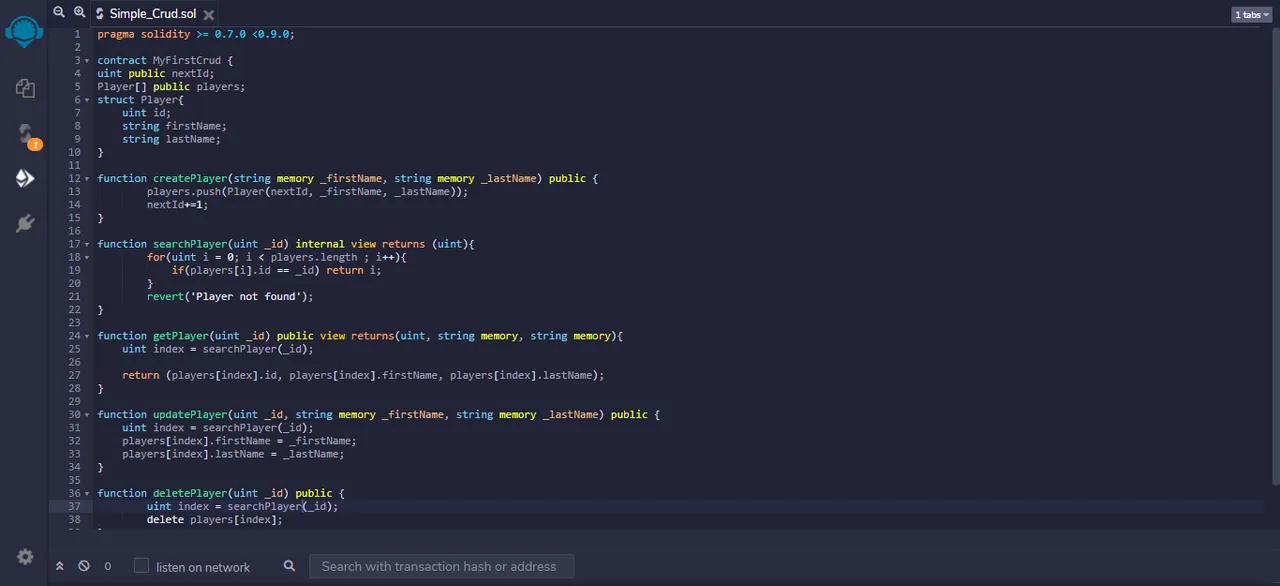Viewport: 1280px width, 586px height.
Task: Collapse the contract MyFirstCrud fold arrow
Action: pos(88,61)
